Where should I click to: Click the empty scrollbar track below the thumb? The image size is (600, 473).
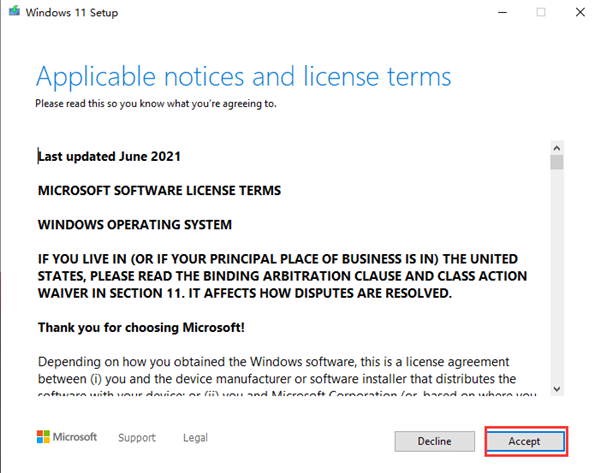click(x=556, y=280)
